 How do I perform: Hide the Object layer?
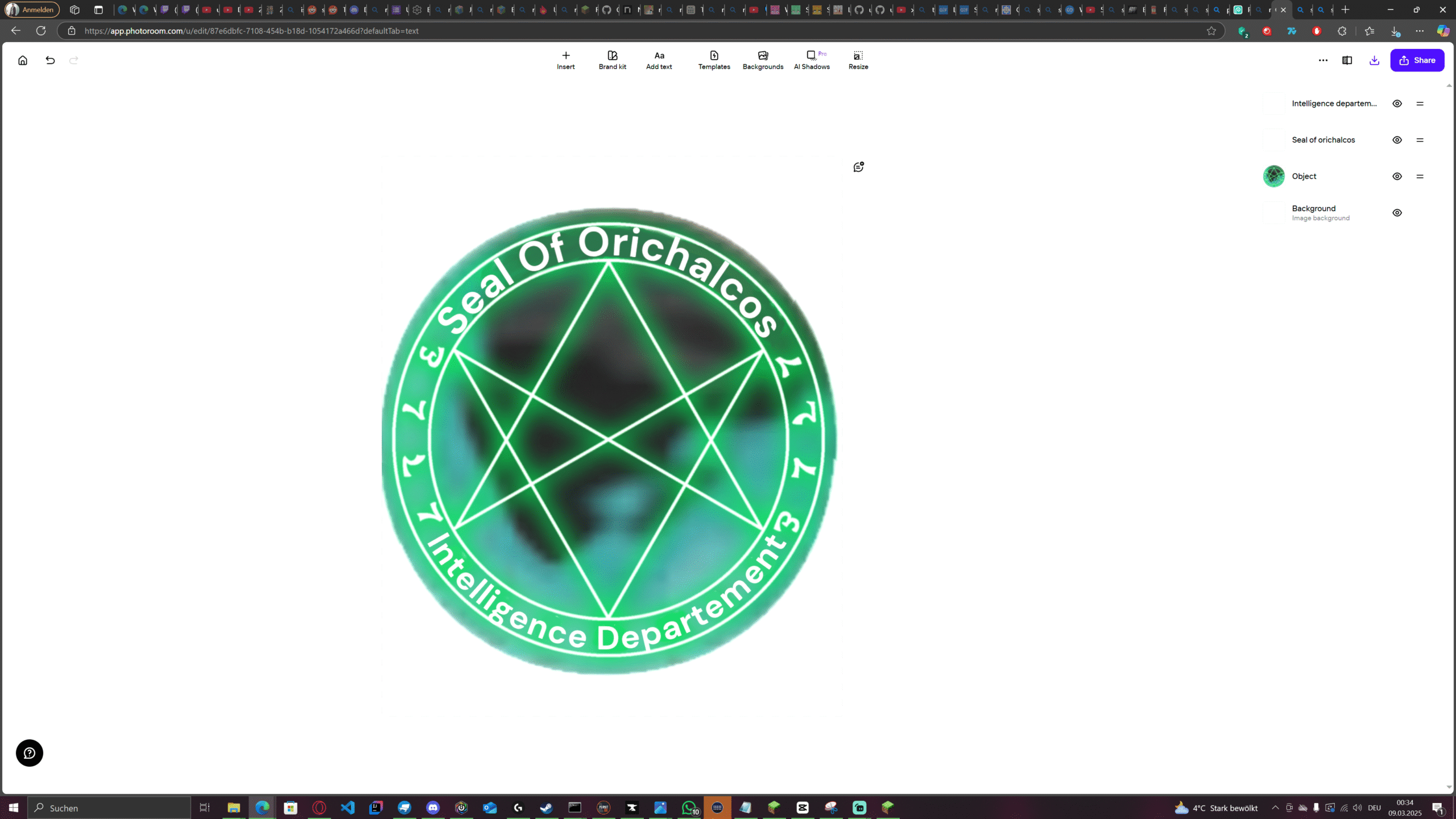click(1397, 176)
